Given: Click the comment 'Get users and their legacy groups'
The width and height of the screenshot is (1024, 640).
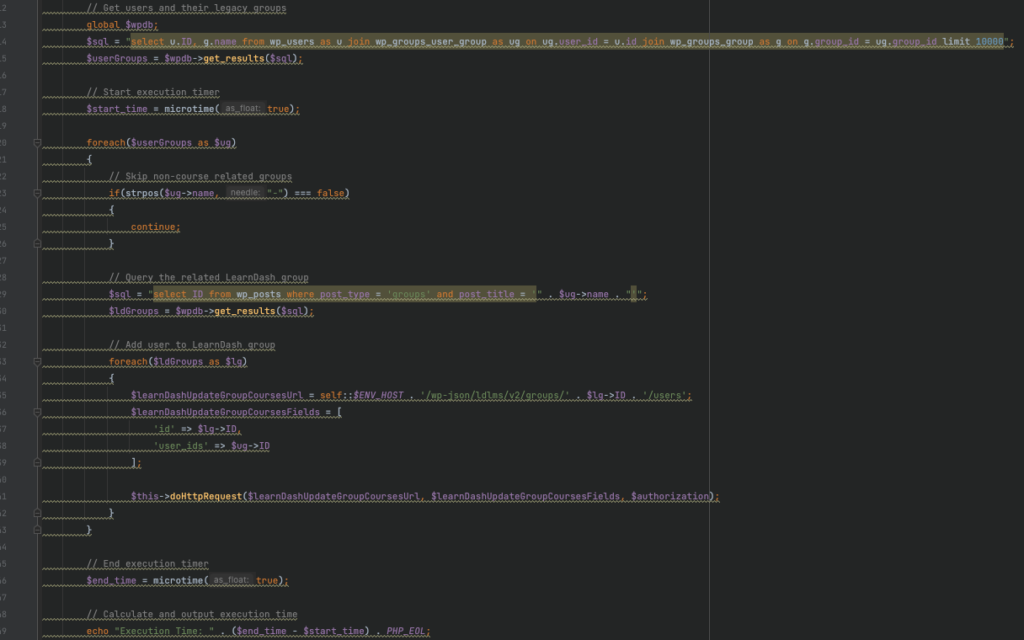Looking at the screenshot, I should (187, 8).
